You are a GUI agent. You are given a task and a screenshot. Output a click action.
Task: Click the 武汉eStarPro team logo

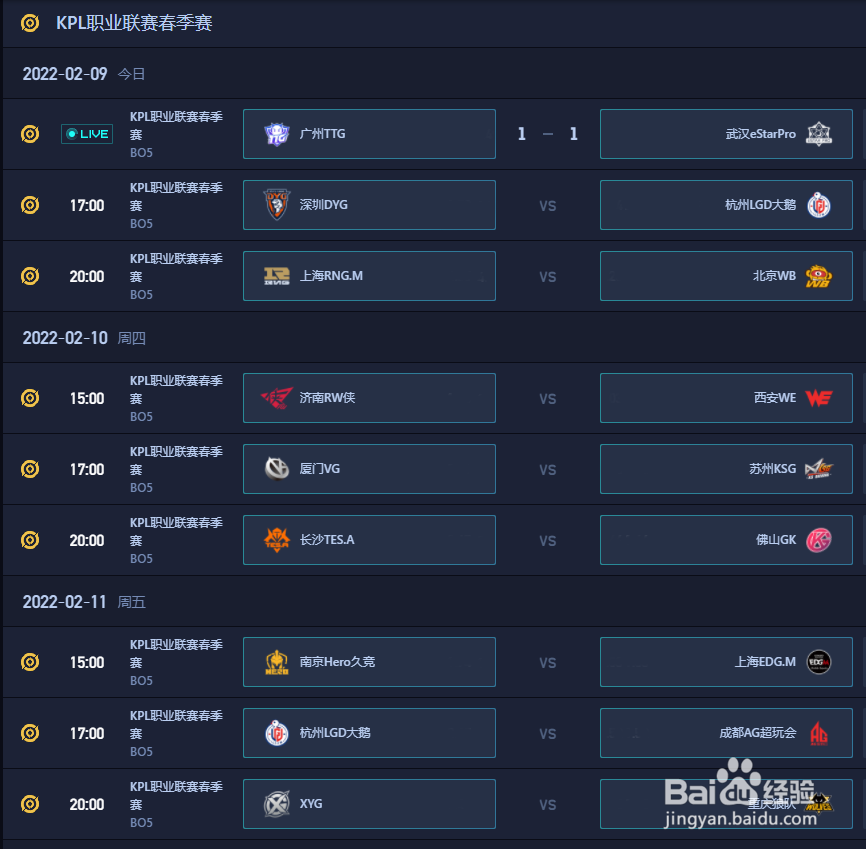coord(819,134)
